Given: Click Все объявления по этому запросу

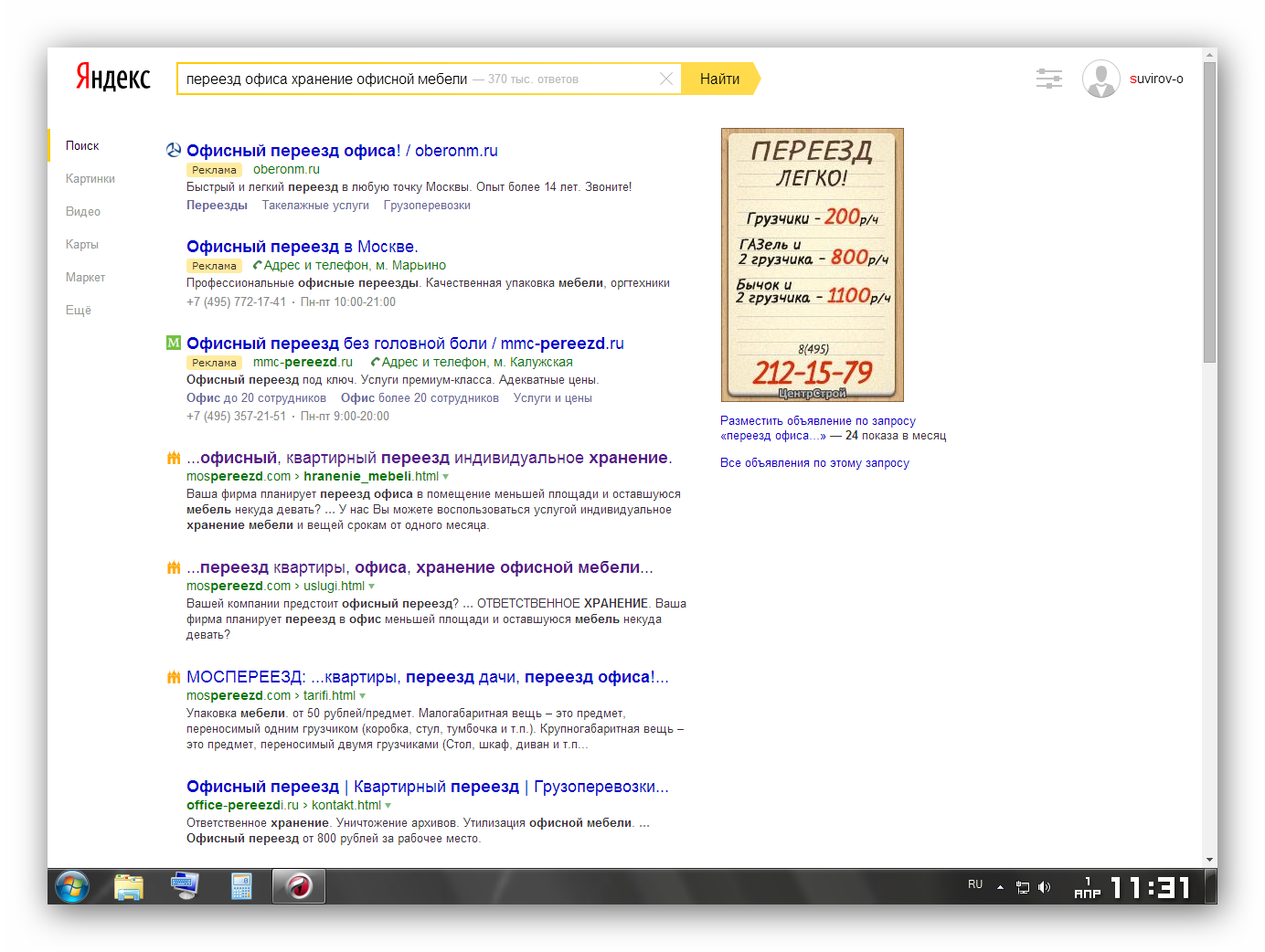Looking at the screenshot, I should click(814, 463).
